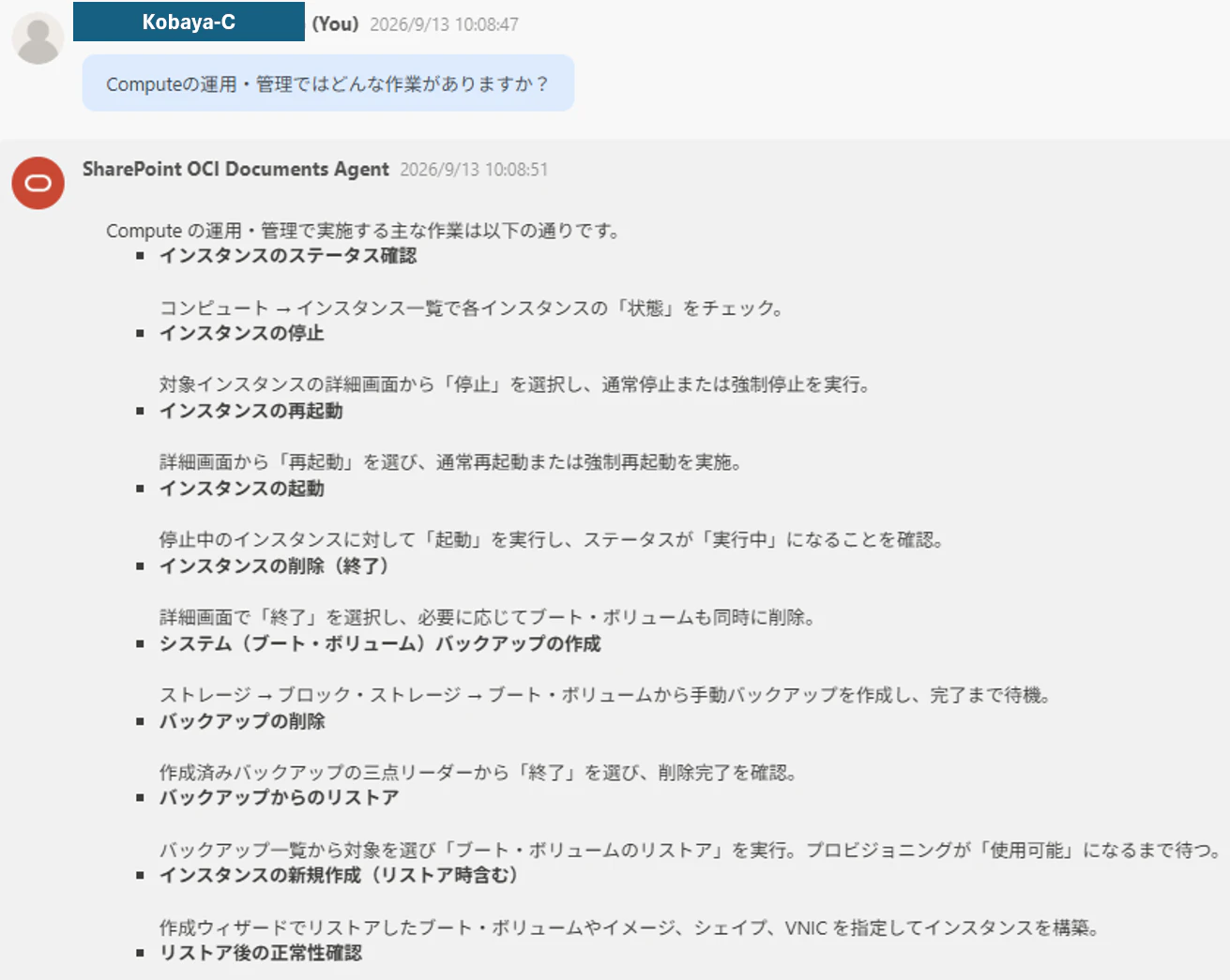Click the heading 'インスタンスの停止'
The width and height of the screenshot is (1230, 980).
click(x=242, y=333)
